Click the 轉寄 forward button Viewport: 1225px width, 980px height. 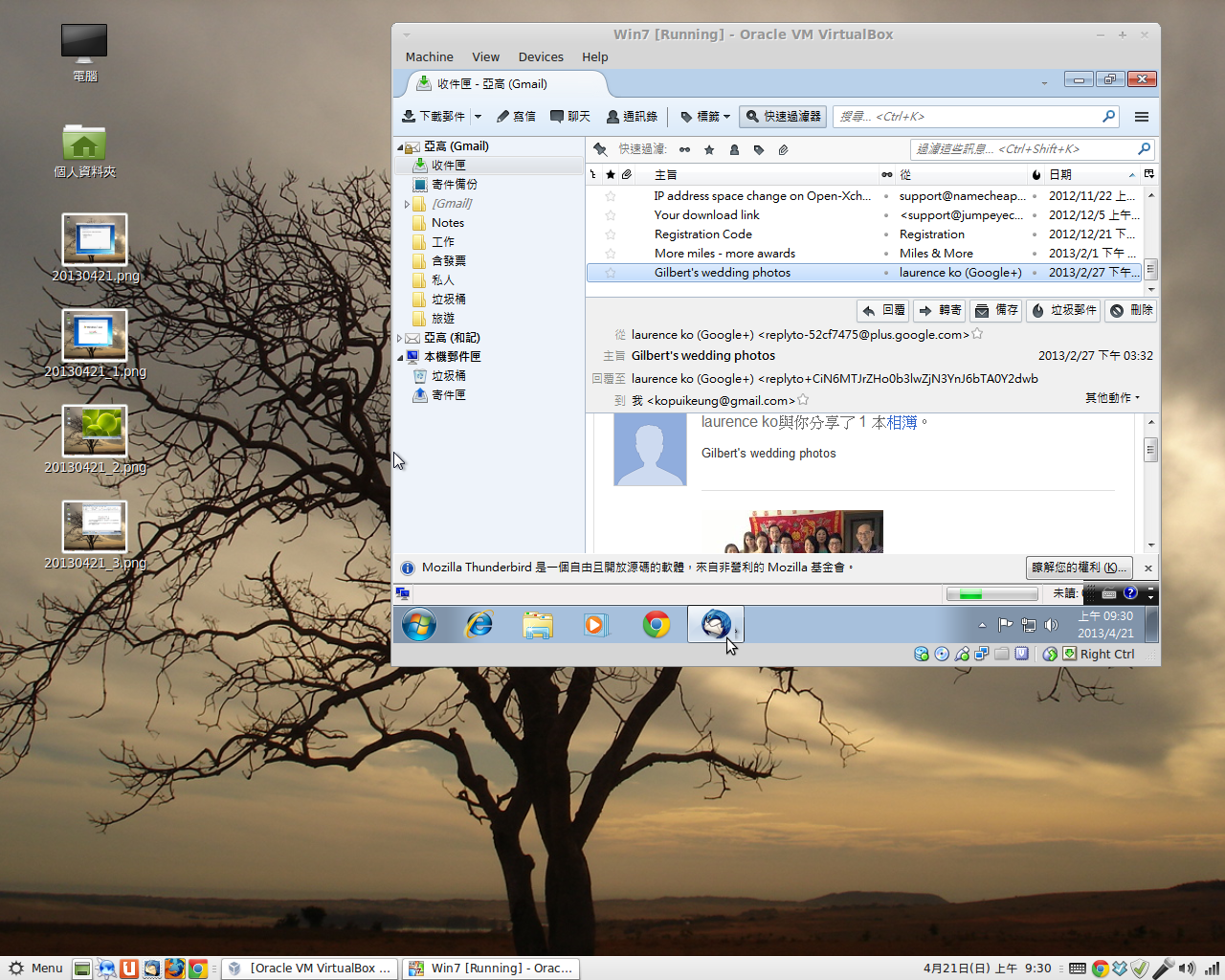click(941, 310)
